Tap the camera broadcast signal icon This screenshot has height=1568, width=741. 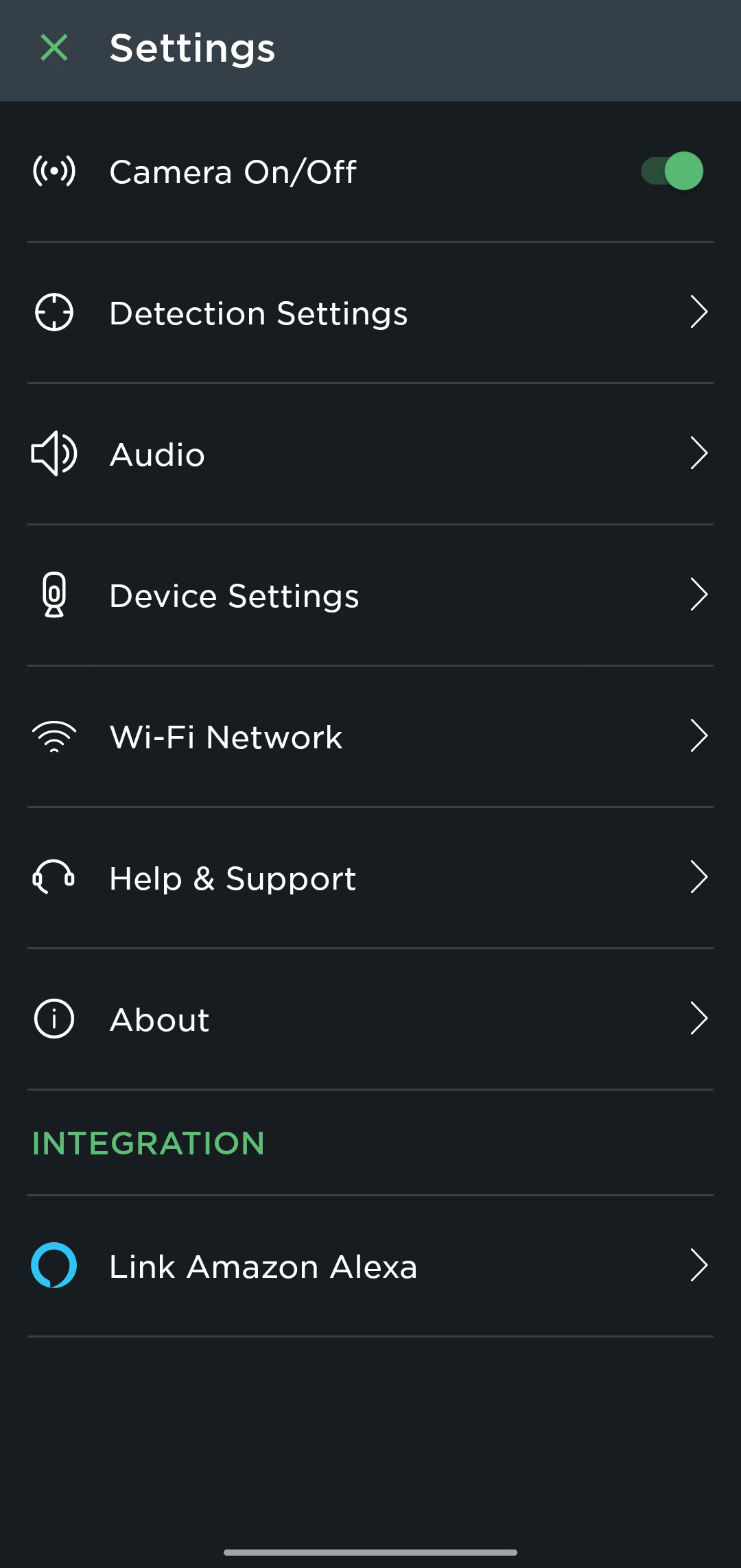[x=54, y=171]
